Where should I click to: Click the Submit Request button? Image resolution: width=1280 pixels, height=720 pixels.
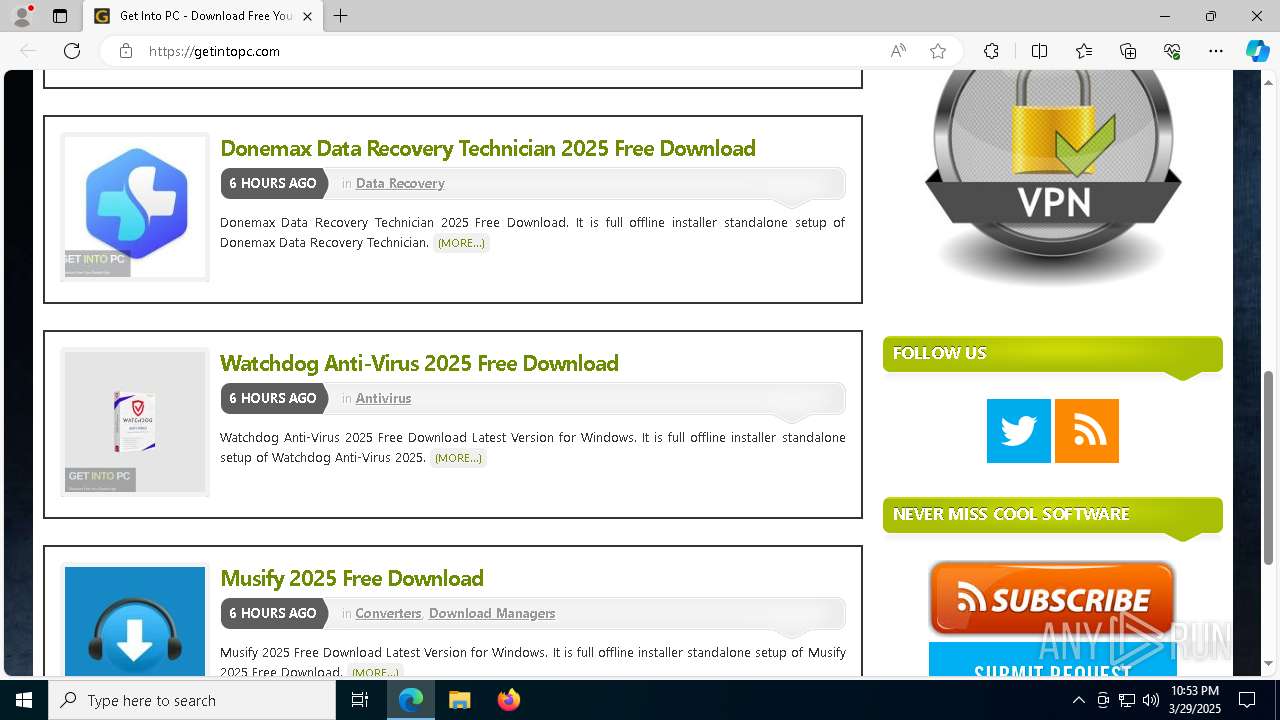1052,660
